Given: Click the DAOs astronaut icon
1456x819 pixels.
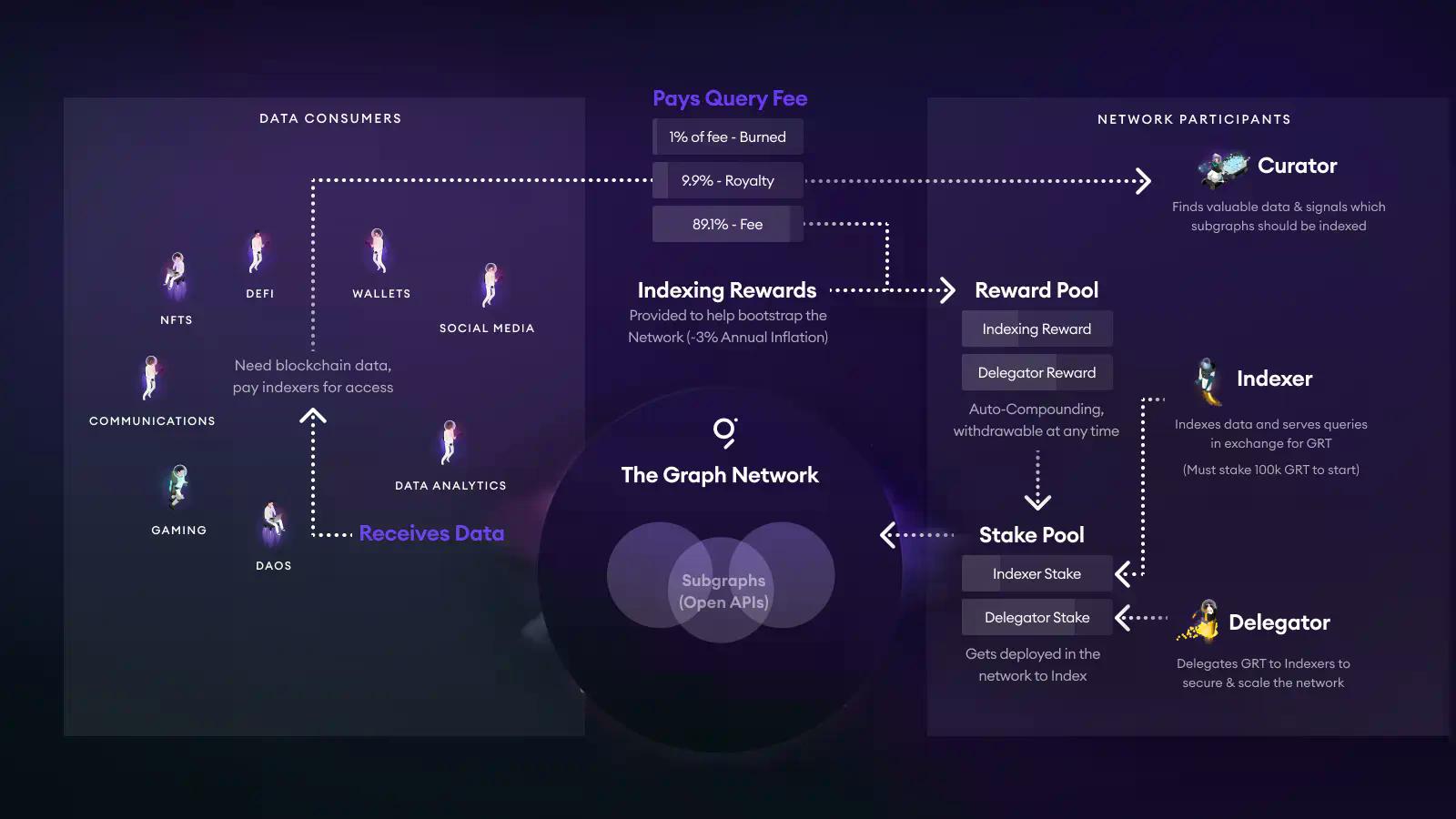Looking at the screenshot, I should click(x=273, y=523).
